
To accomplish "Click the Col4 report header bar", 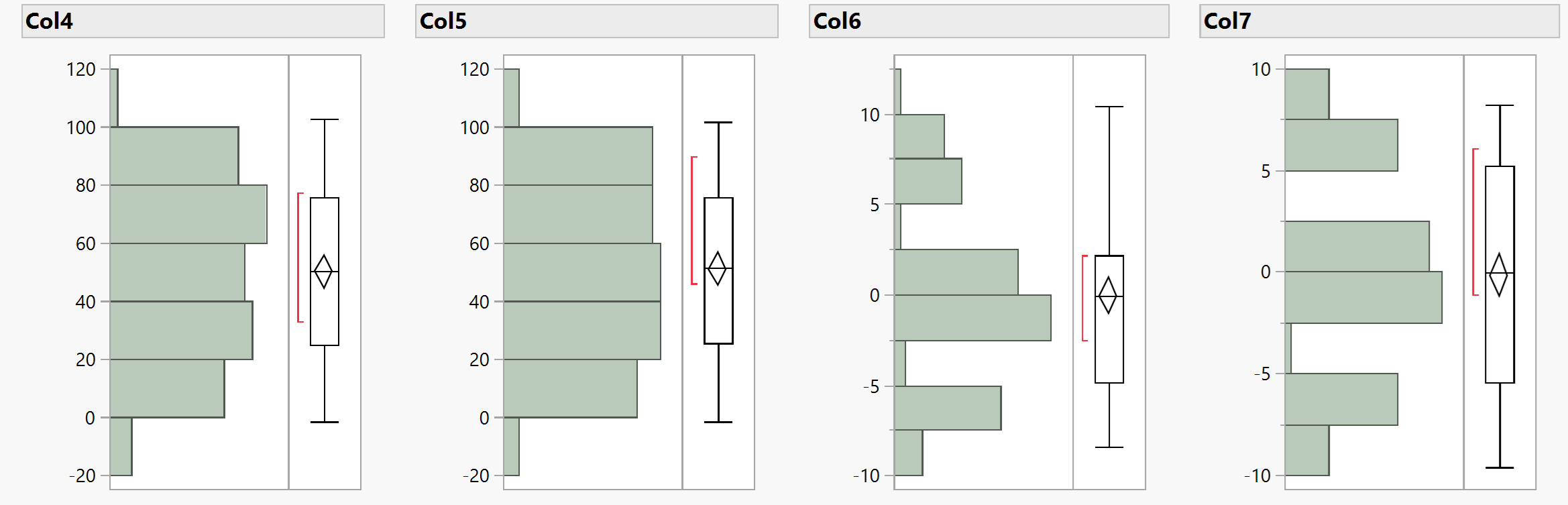I will click(x=203, y=21).
